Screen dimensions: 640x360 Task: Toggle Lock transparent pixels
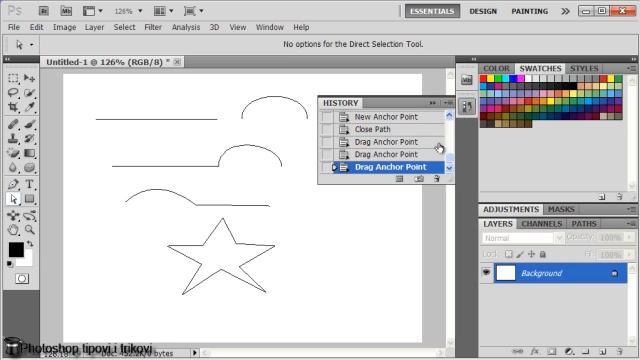coord(509,254)
